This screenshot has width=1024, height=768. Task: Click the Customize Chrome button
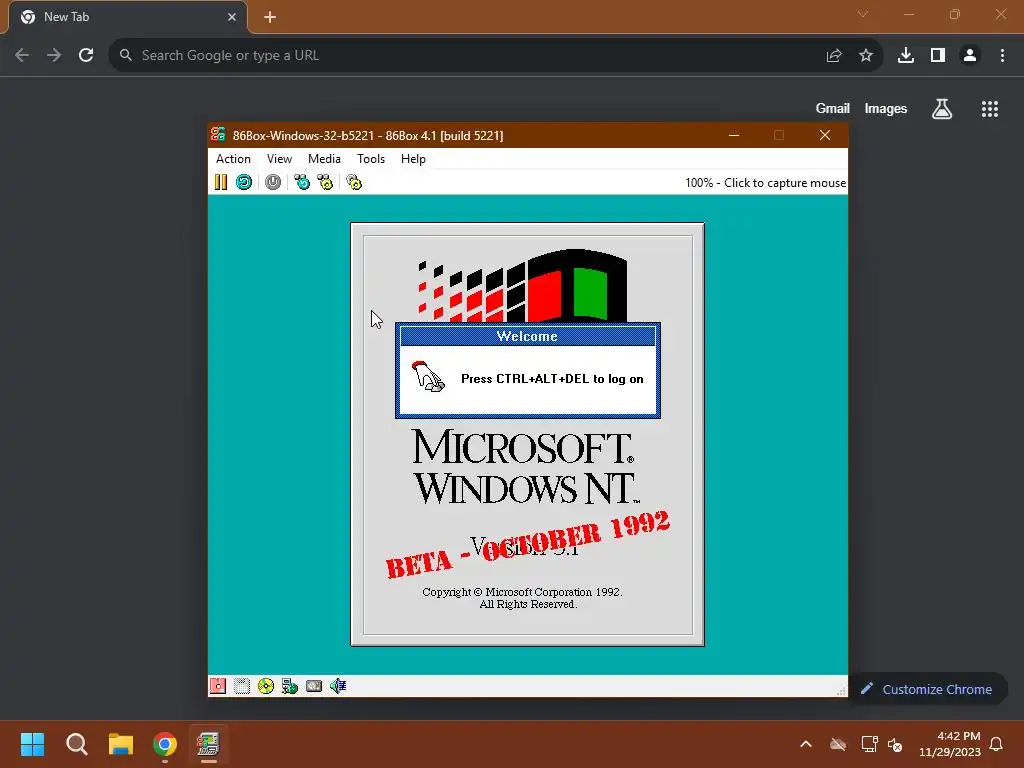[x=927, y=689]
